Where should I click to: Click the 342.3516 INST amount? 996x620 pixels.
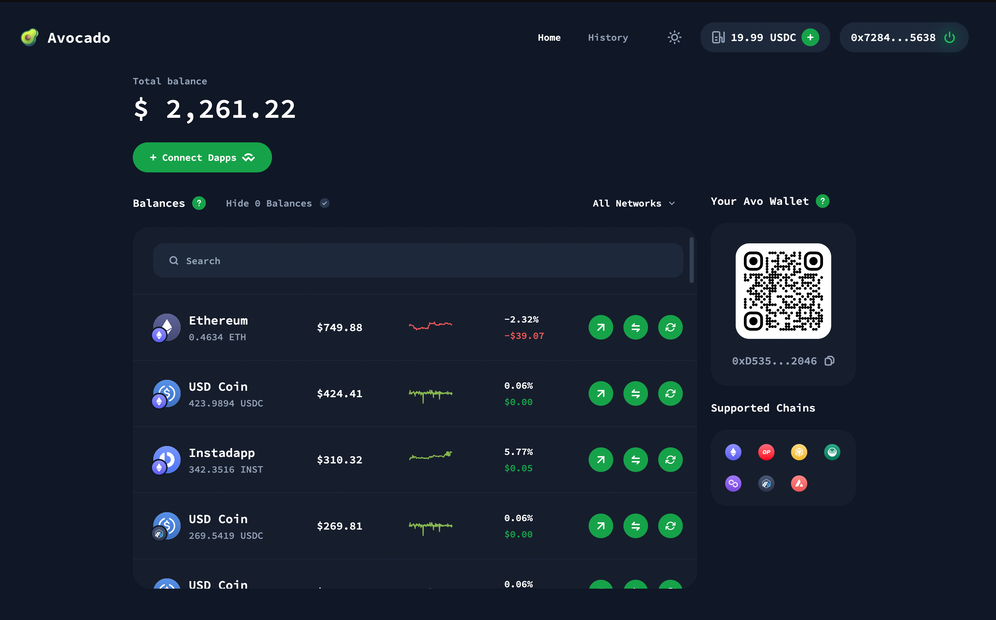click(225, 469)
